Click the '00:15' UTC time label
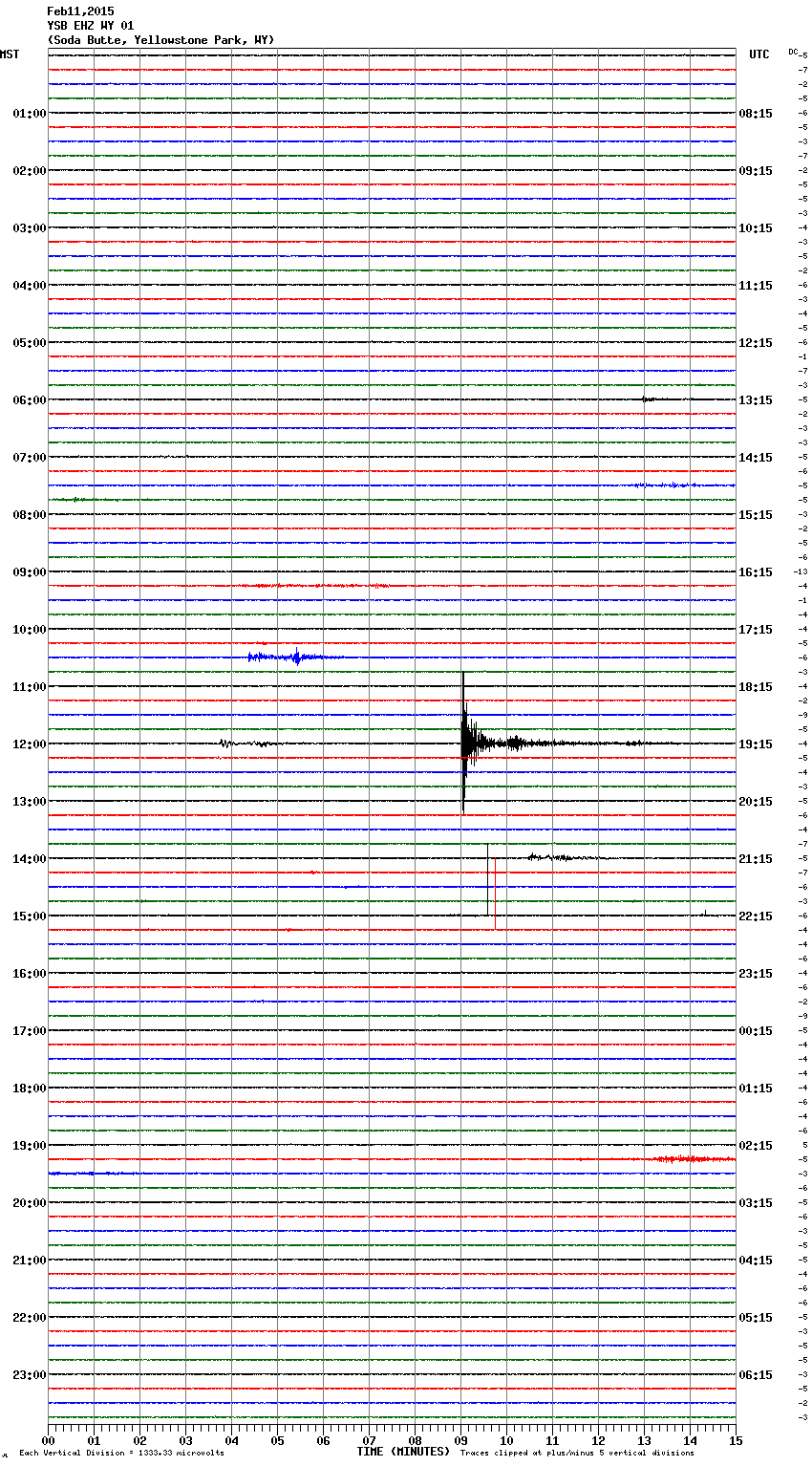Viewport: 812px width, 1466px height. pyautogui.click(x=756, y=1031)
